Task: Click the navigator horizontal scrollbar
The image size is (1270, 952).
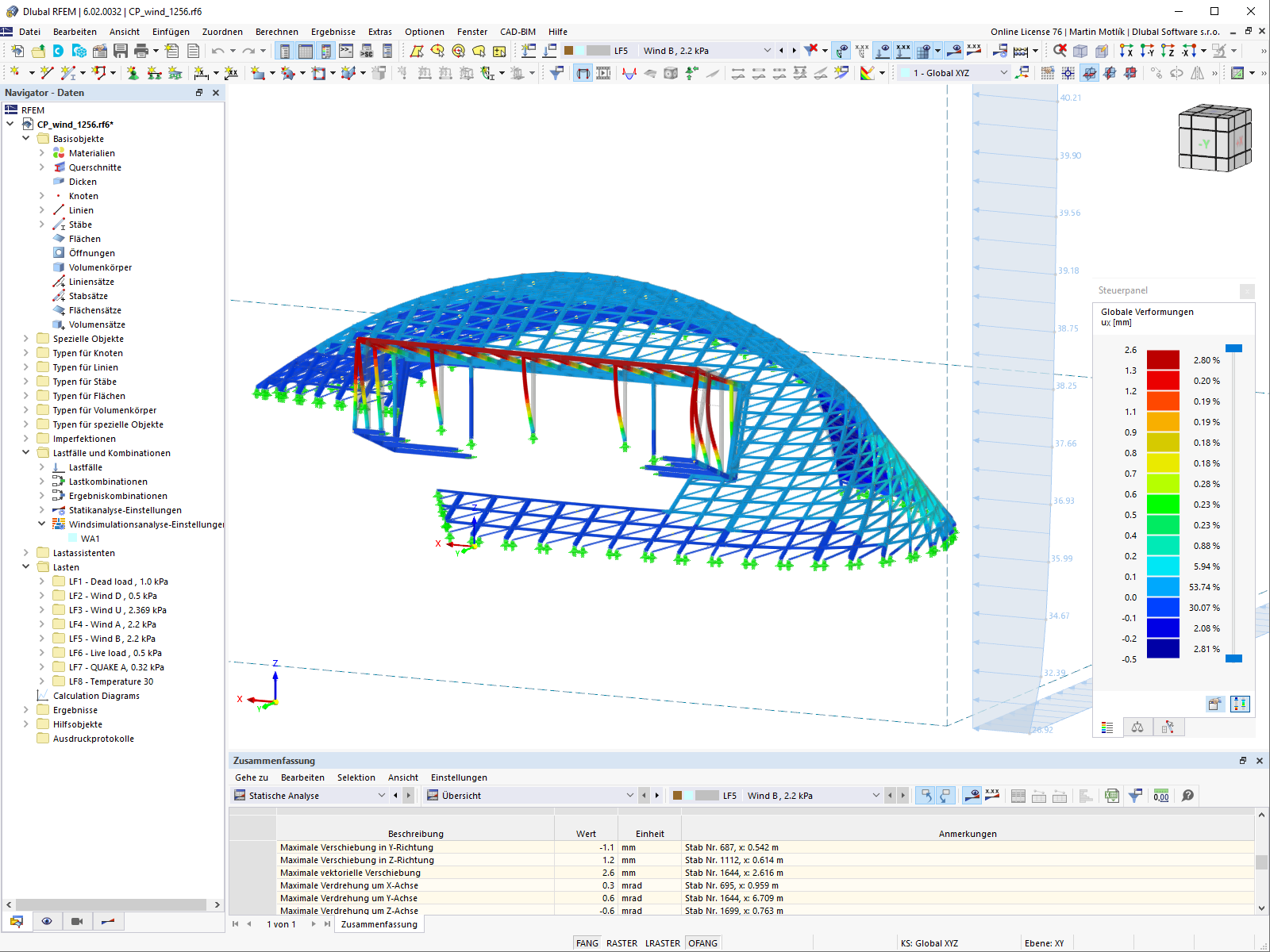Action: point(111,904)
